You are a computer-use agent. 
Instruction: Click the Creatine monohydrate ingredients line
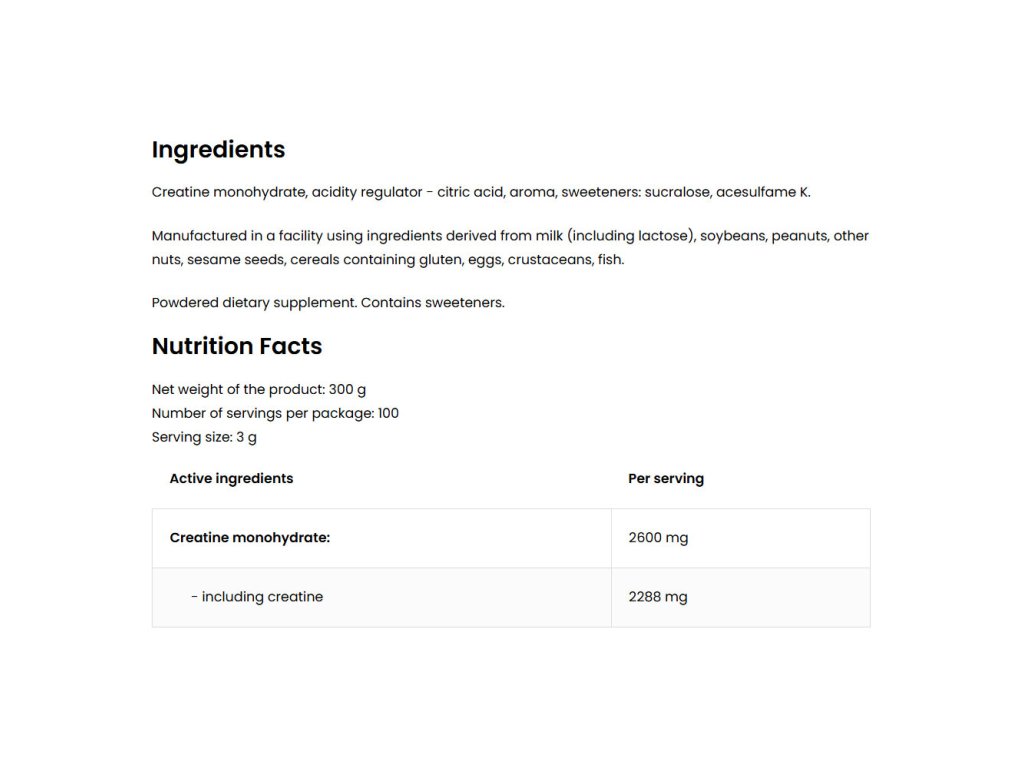click(480, 192)
